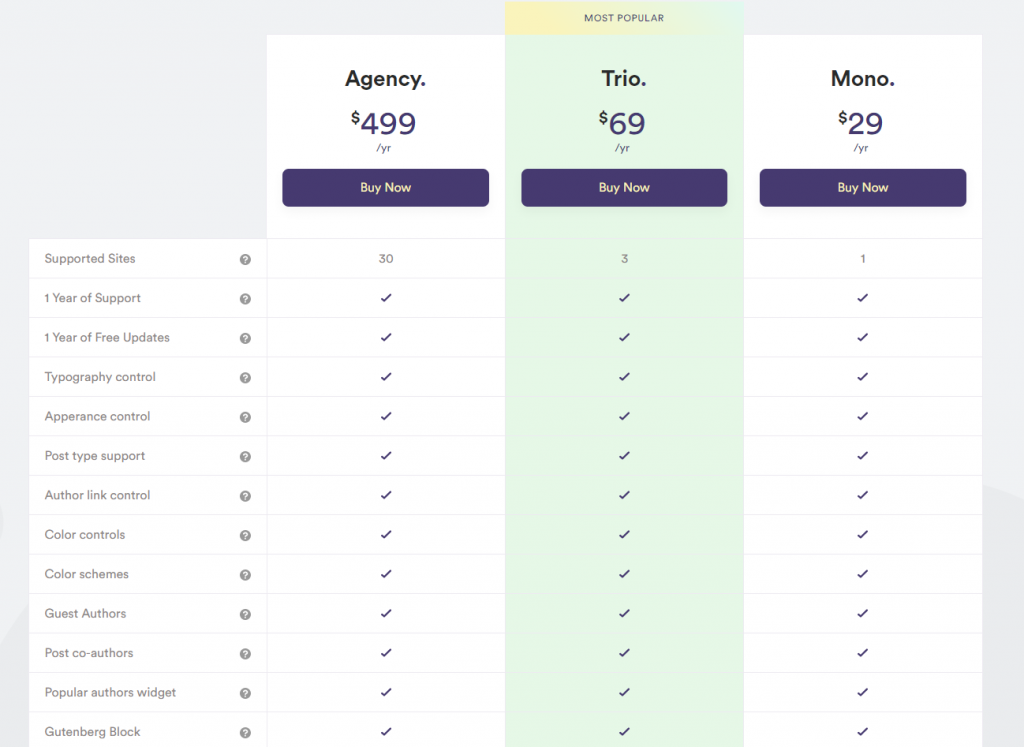Viewport: 1024px width, 747px height.
Task: Open Post type support help icon
Action: click(245, 456)
